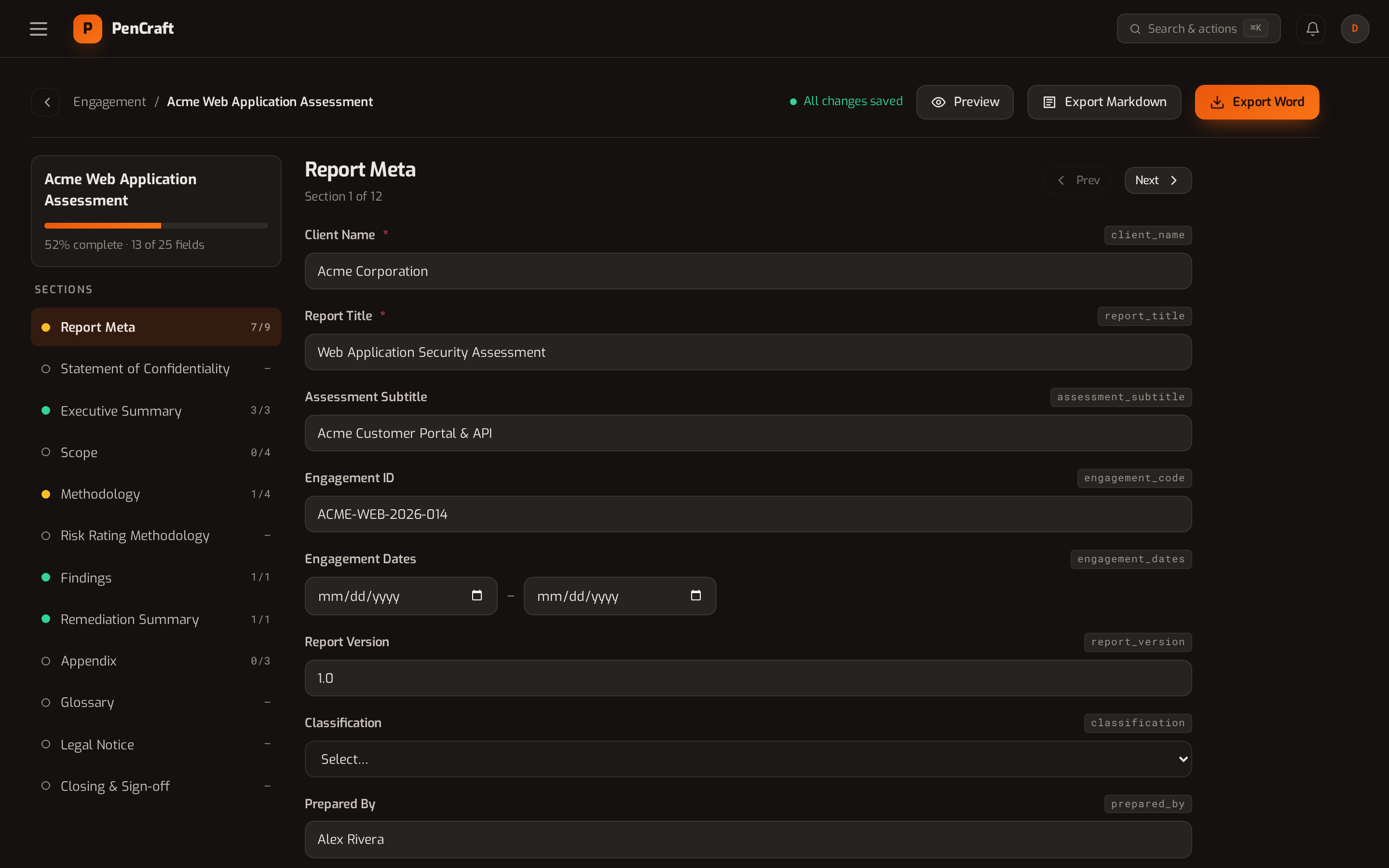Preview the report
The image size is (1389, 868).
[x=965, y=102]
